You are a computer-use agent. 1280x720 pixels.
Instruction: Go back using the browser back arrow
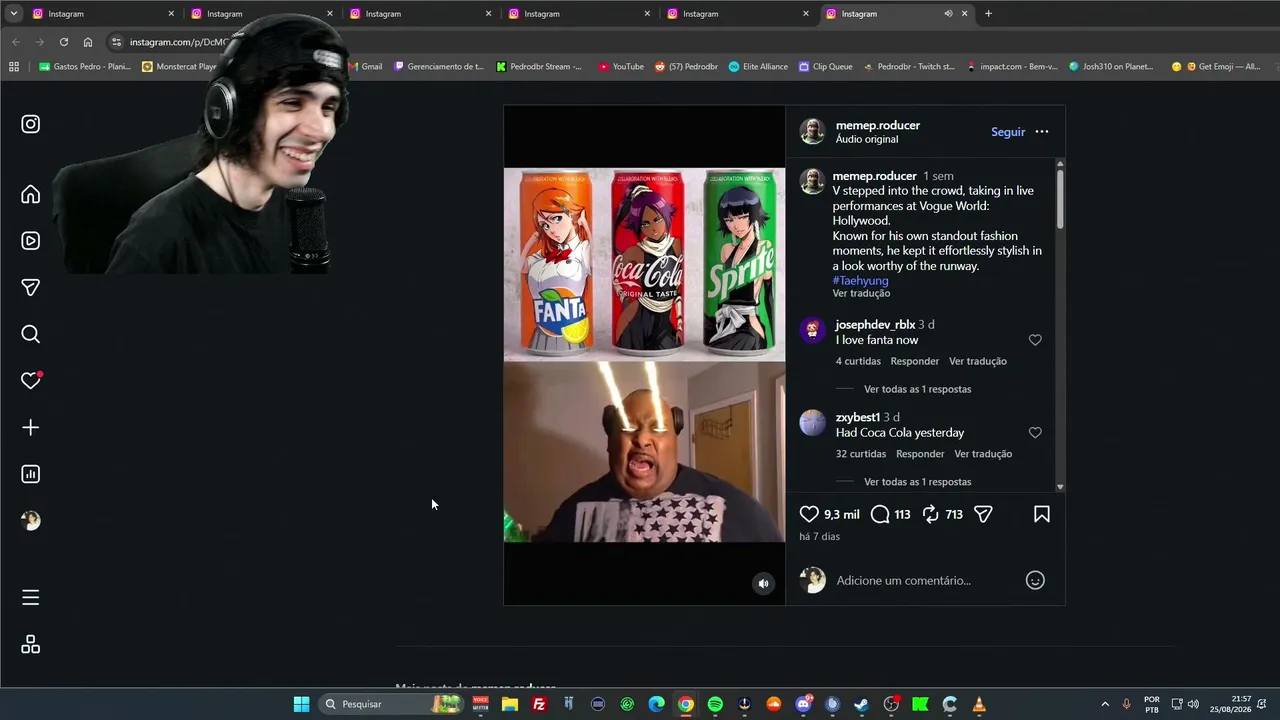tap(16, 42)
